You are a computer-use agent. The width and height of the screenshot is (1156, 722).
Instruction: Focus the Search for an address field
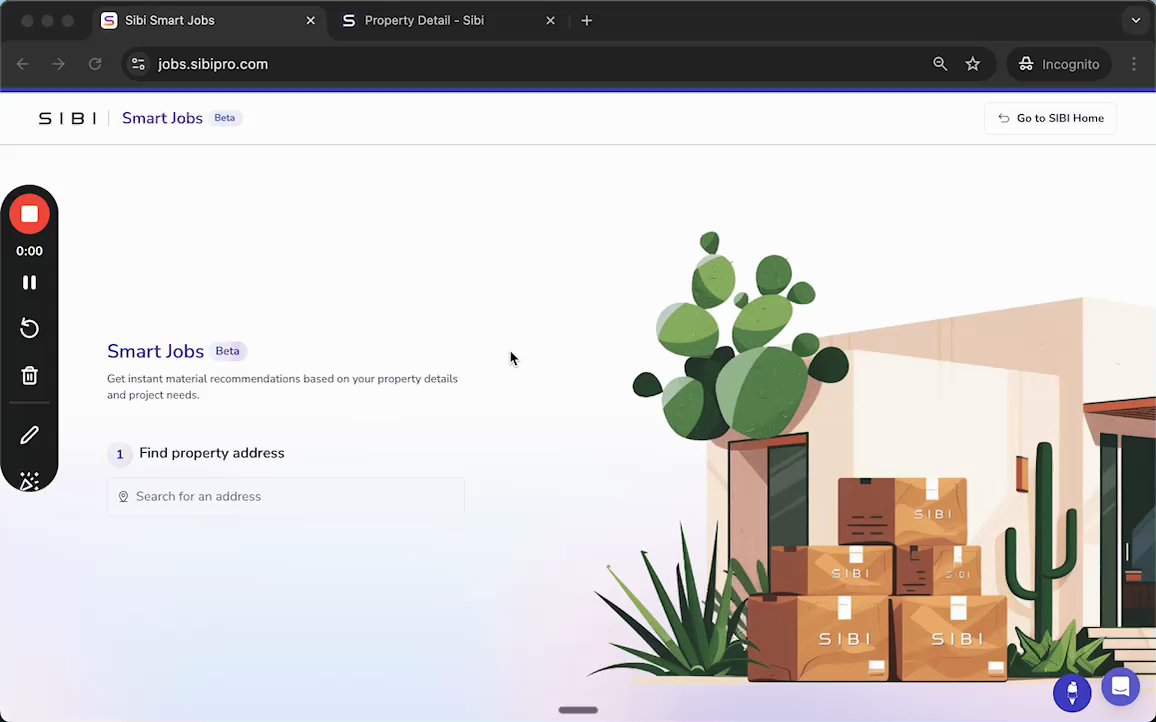[285, 496]
